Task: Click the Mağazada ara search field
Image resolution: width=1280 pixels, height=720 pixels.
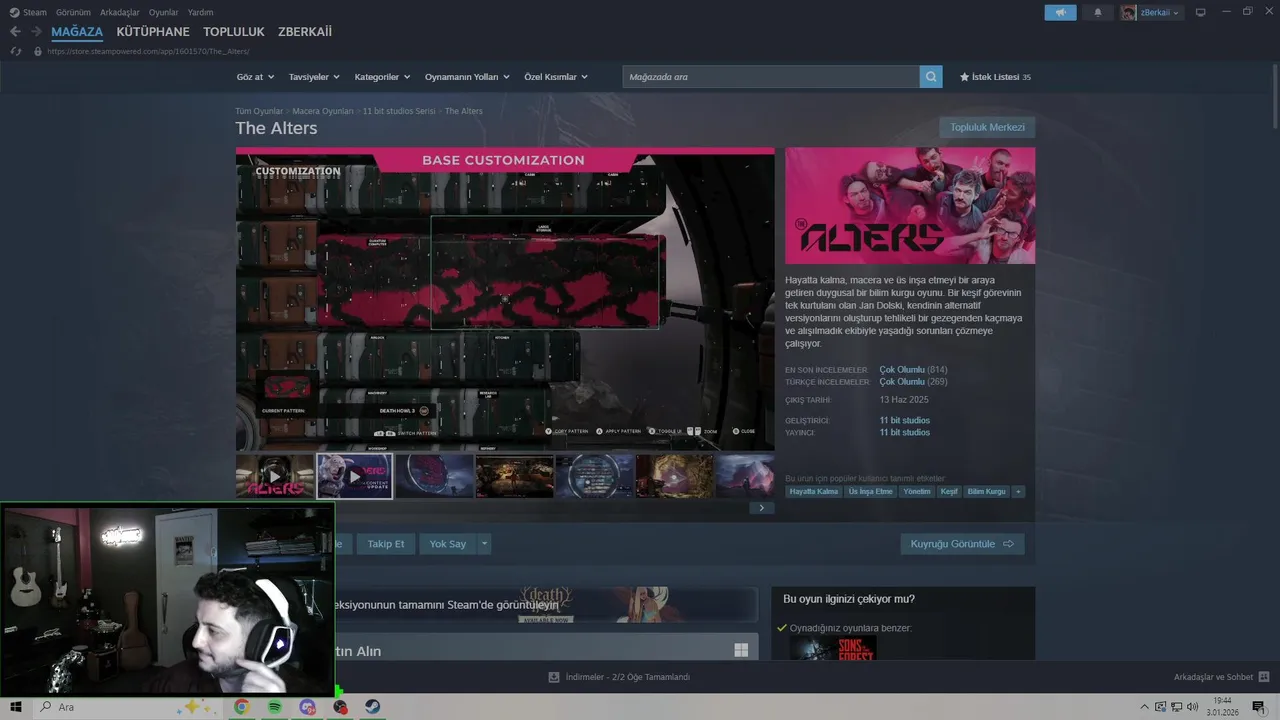Action: pyautogui.click(x=771, y=77)
